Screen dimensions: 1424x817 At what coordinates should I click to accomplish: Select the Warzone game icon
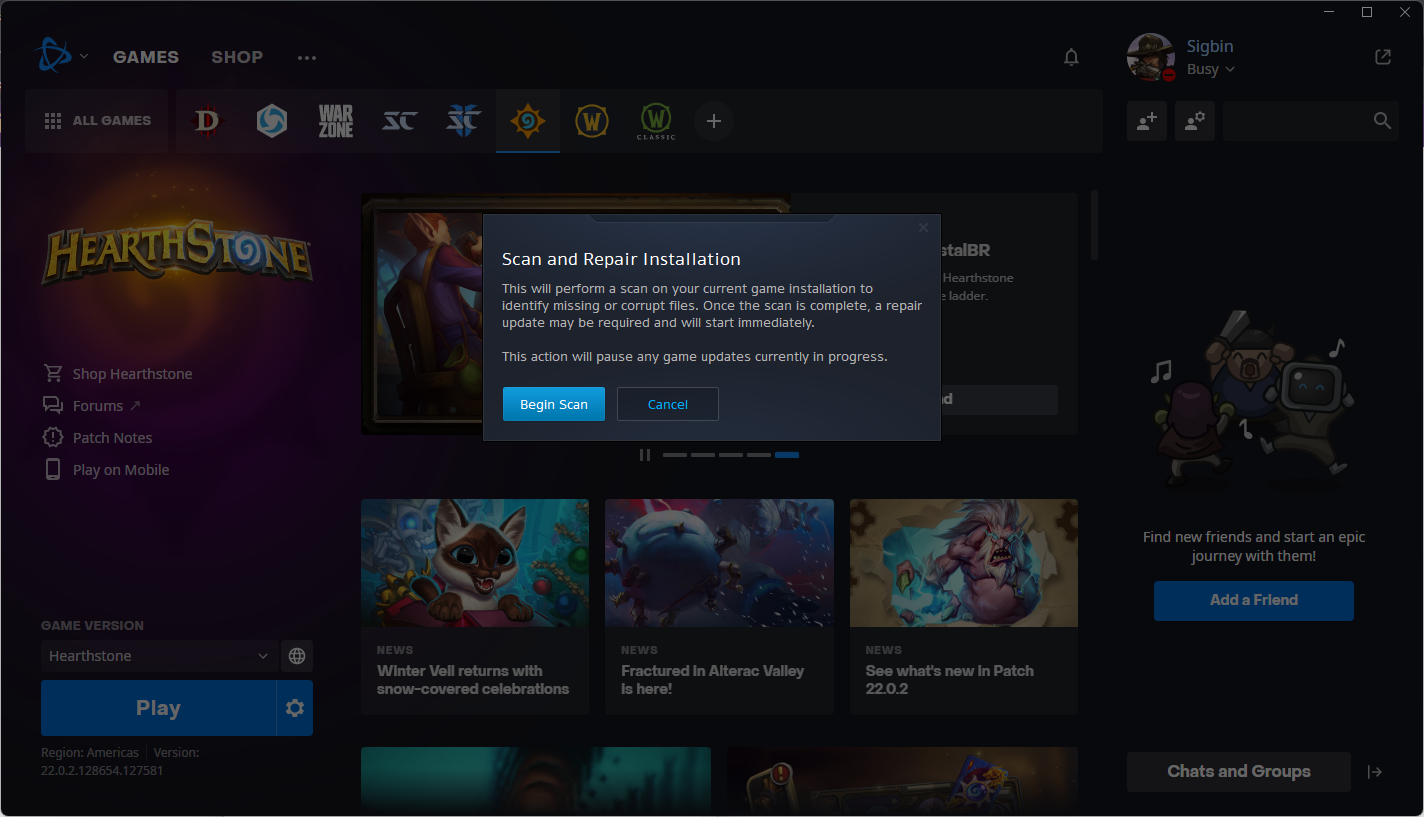pyautogui.click(x=336, y=121)
